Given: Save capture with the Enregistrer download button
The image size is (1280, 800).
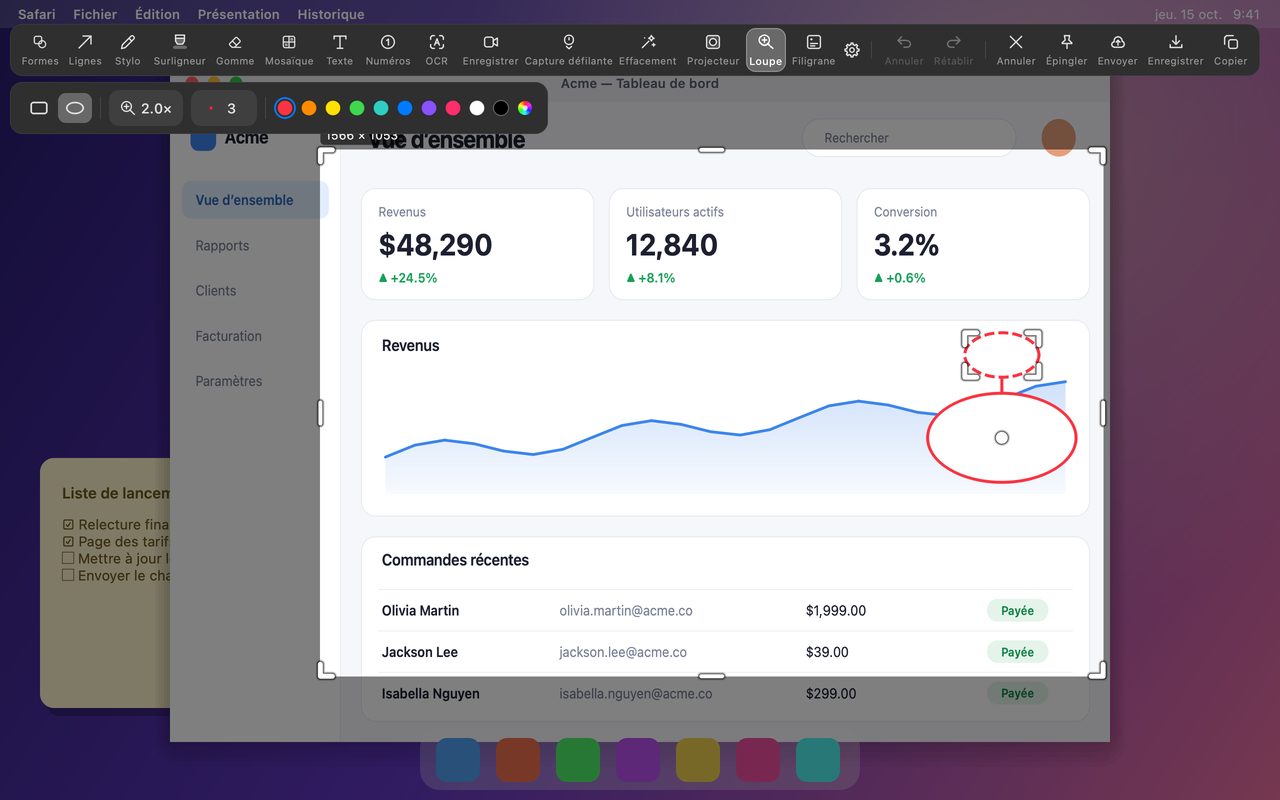Looking at the screenshot, I should (1176, 50).
